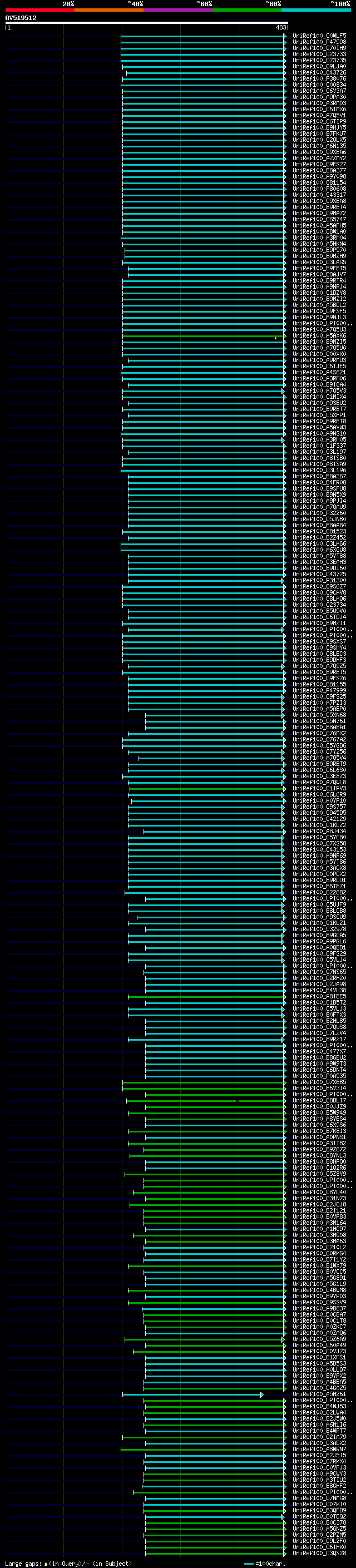Open UniRef100_A2ZMY2 hit

tap(319, 159)
